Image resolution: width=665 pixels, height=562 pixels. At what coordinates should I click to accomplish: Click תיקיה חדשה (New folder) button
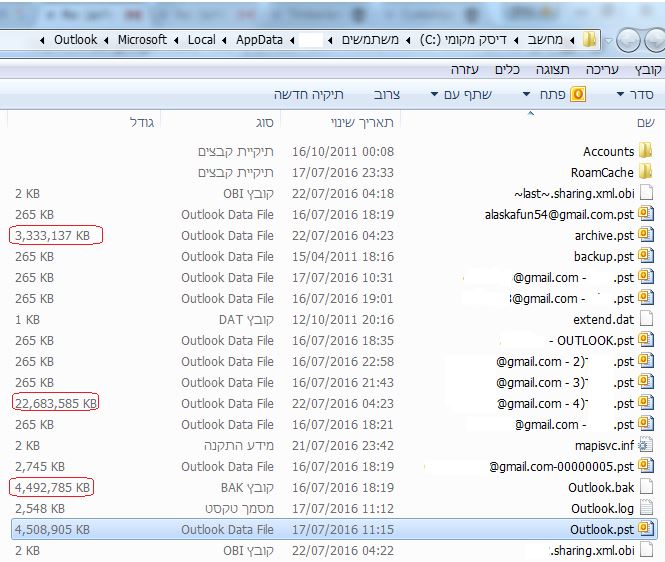point(308,94)
